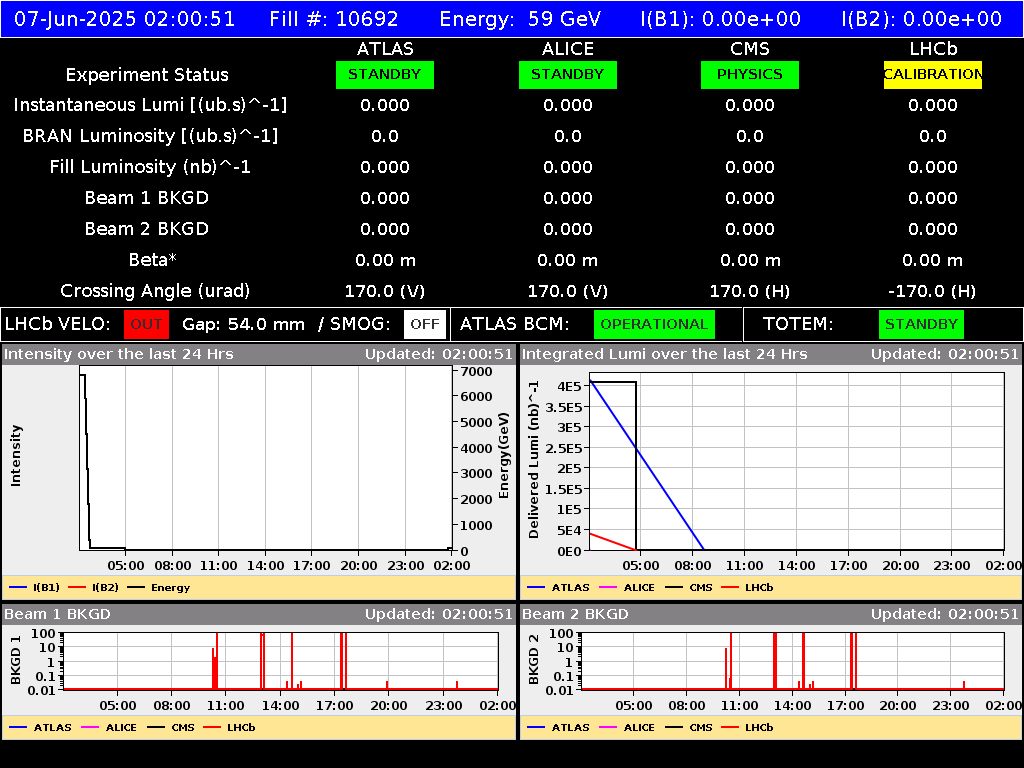The height and width of the screenshot is (768, 1024).
Task: Select ALICE crossing angle 170.0 (V)
Action: pos(568,291)
